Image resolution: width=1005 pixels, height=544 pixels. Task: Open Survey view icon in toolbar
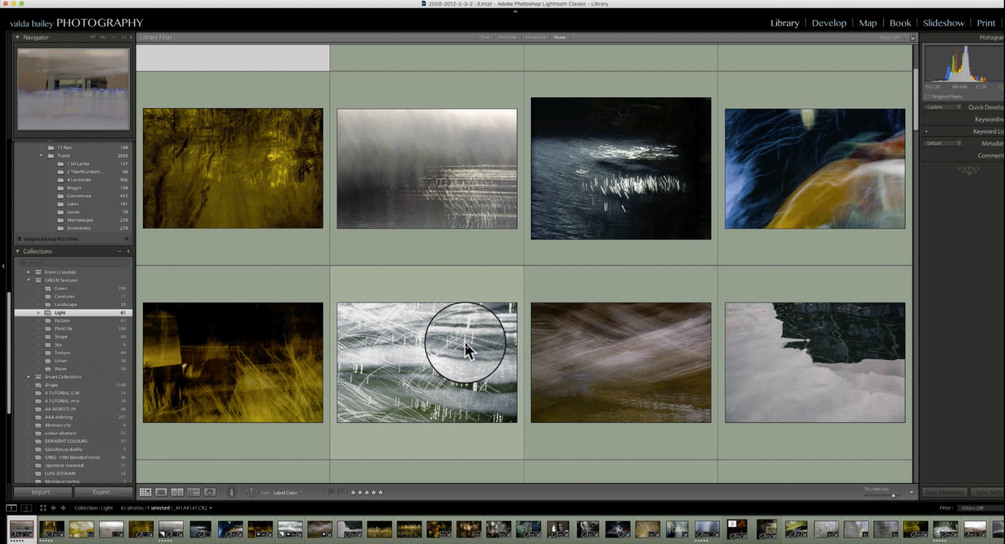point(193,492)
